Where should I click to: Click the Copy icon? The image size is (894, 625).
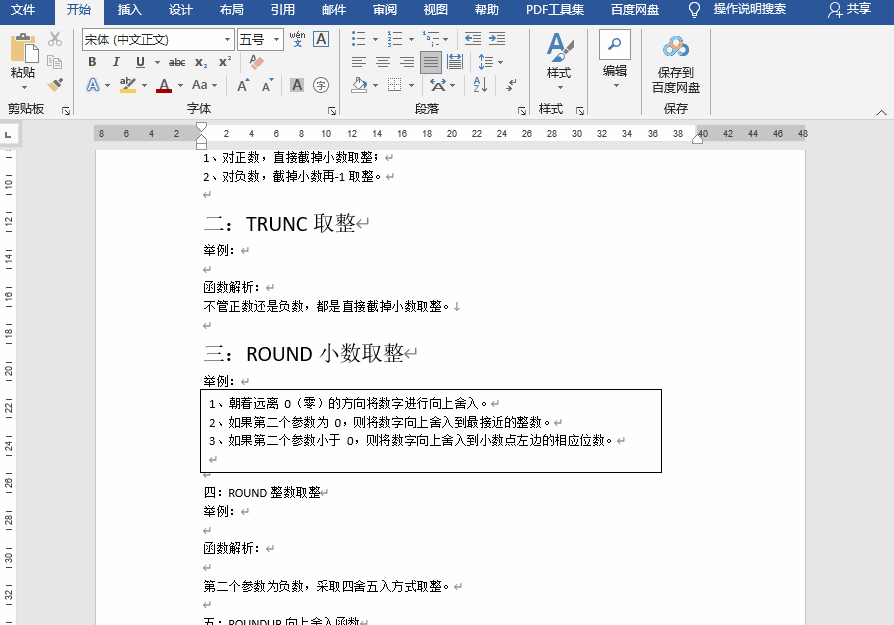[55, 62]
